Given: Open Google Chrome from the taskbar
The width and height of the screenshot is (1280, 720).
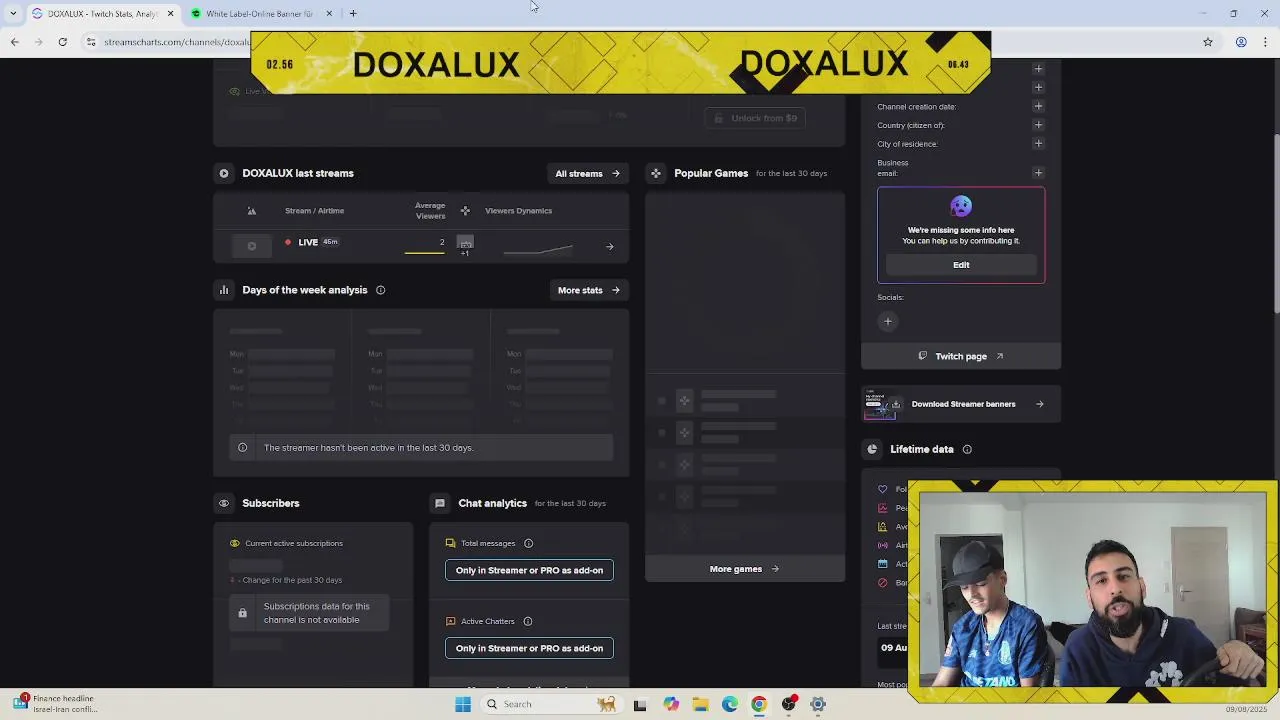Looking at the screenshot, I should [759, 704].
